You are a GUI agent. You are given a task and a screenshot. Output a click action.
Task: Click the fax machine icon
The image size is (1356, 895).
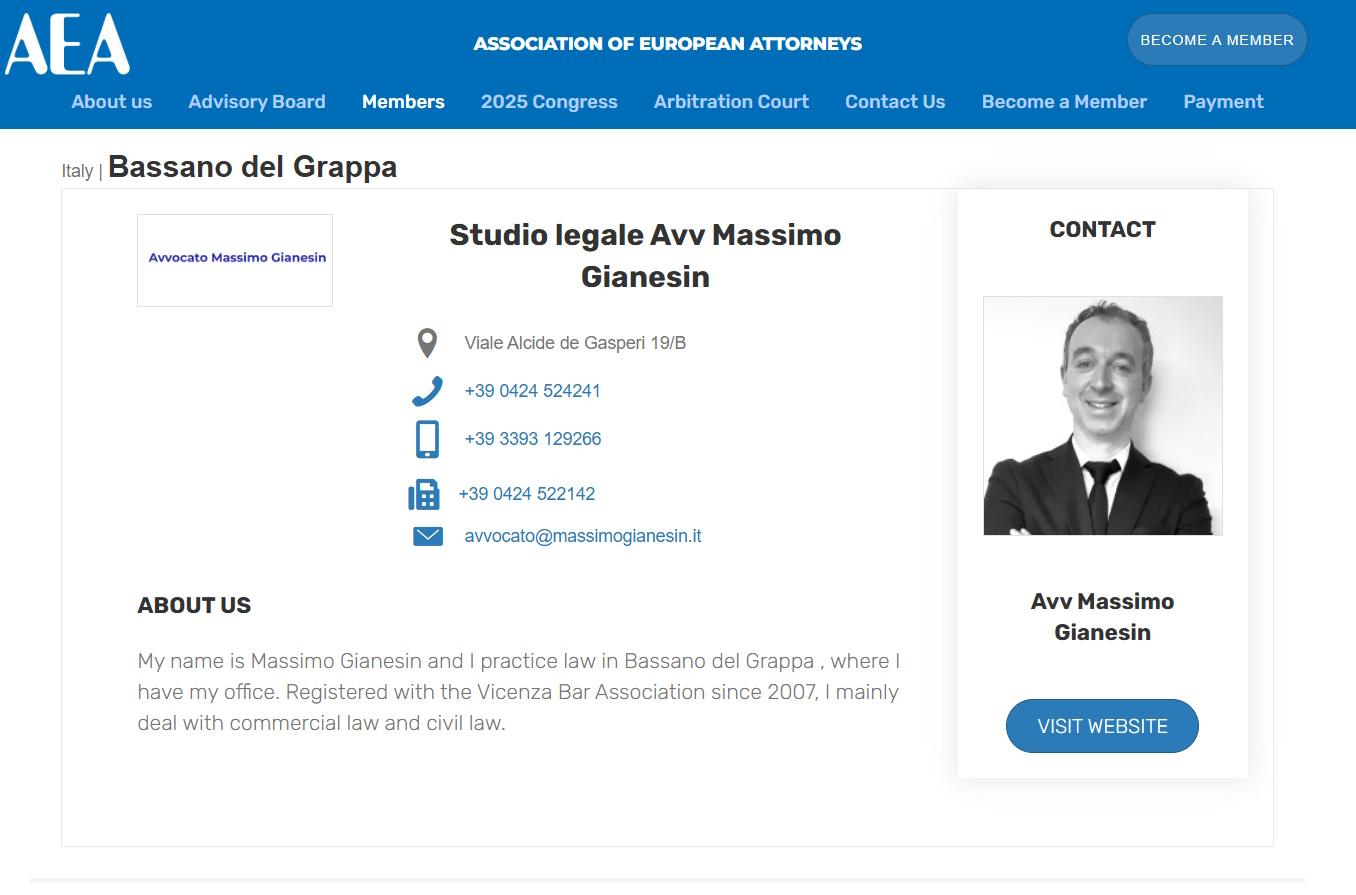click(425, 493)
